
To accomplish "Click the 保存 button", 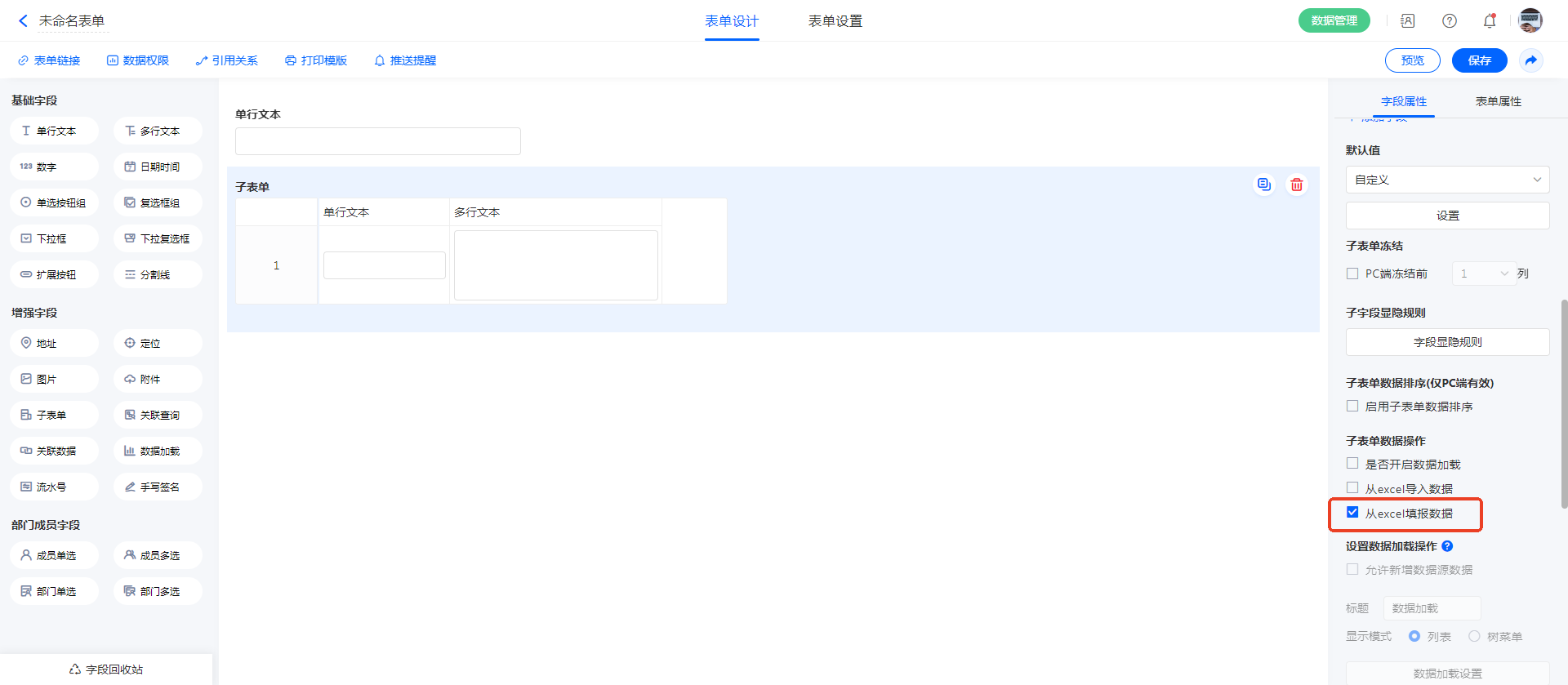I will click(1479, 60).
